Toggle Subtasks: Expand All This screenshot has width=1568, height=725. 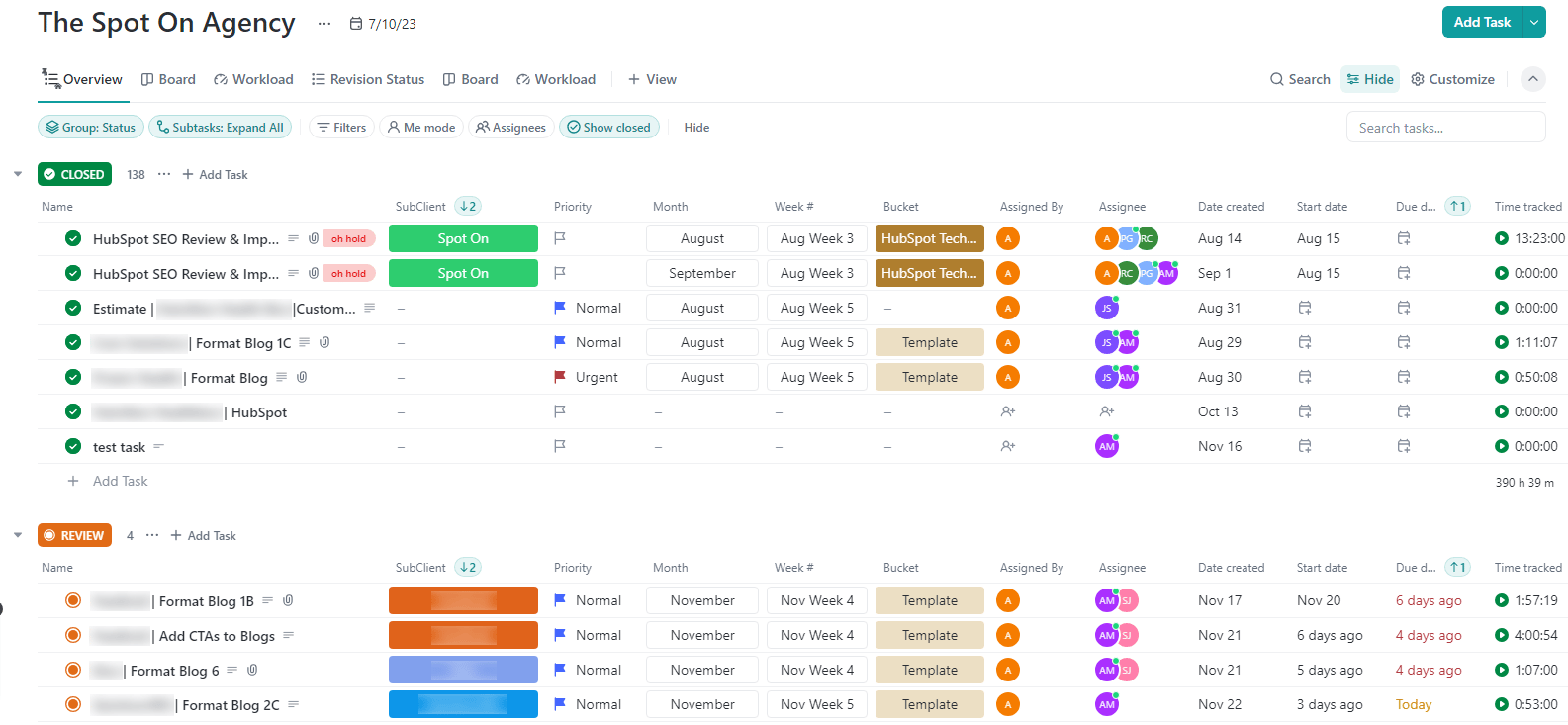coord(220,127)
